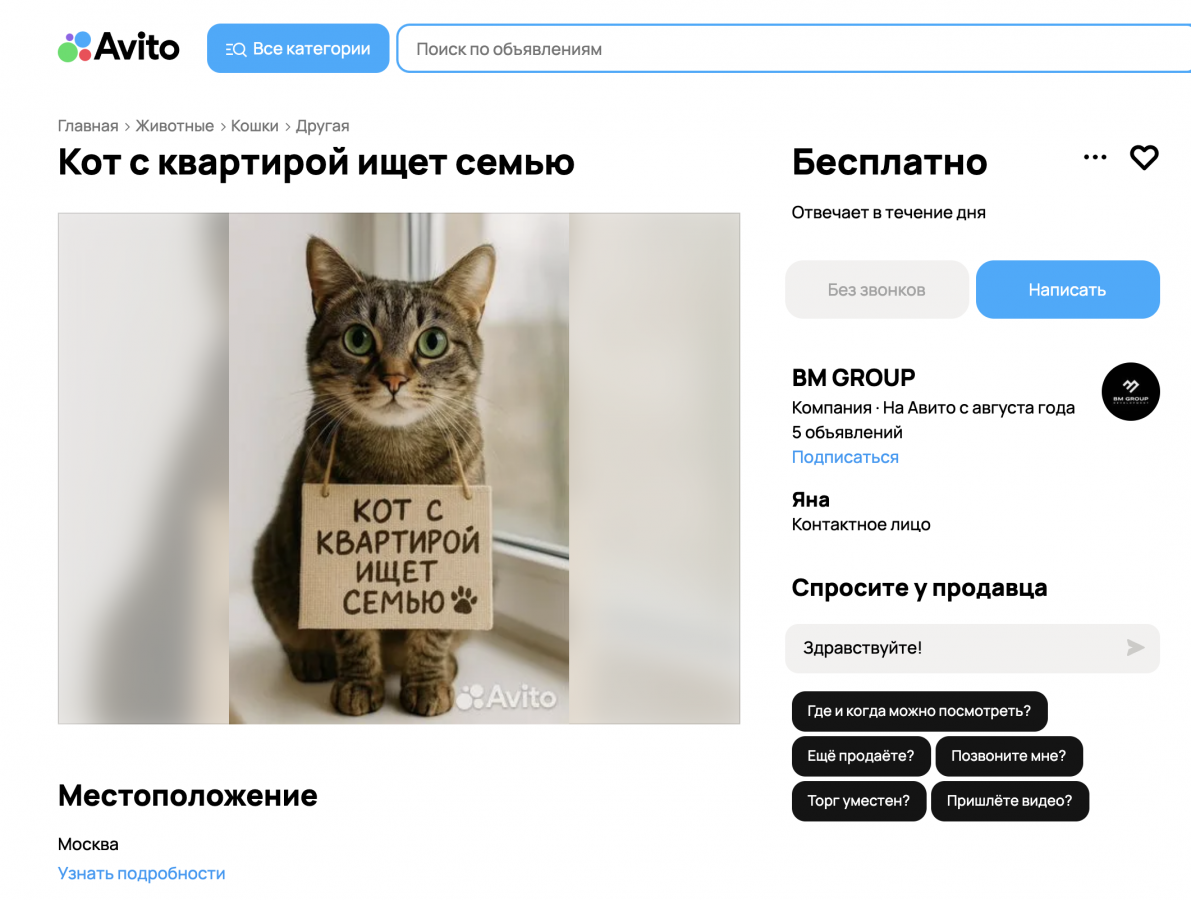Open the Все категории menu

298,49
